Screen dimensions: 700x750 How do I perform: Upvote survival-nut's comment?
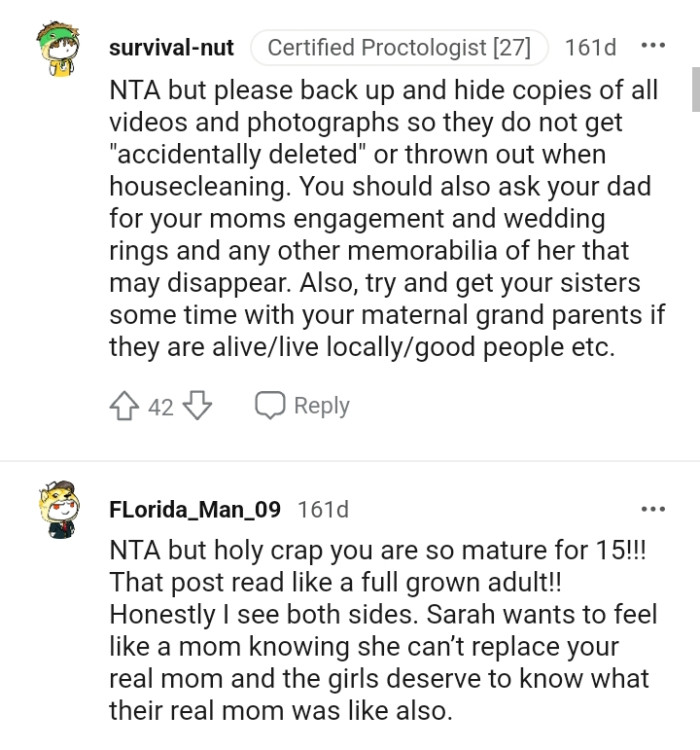point(127,406)
